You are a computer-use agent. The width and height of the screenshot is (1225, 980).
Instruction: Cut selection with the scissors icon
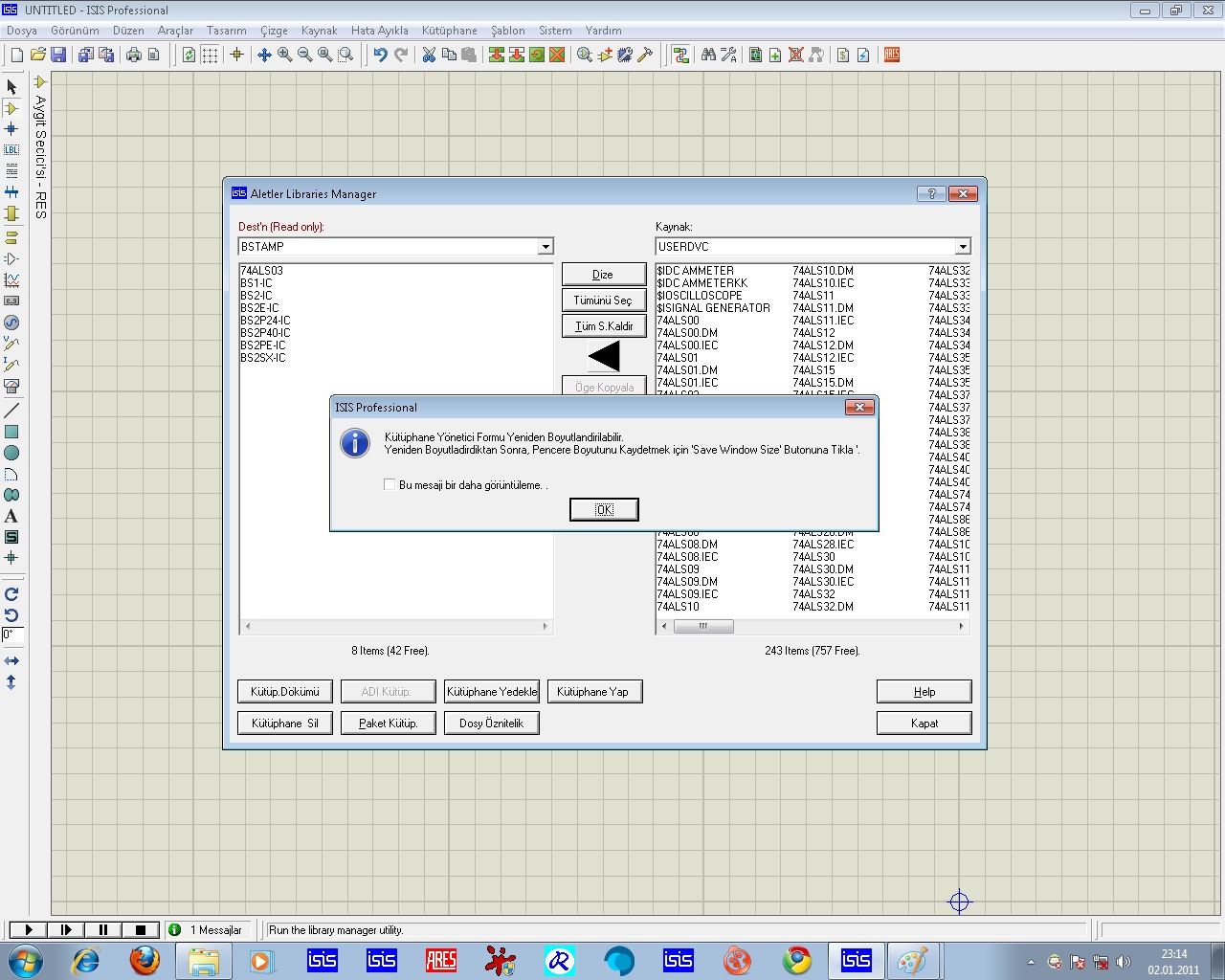[428, 55]
